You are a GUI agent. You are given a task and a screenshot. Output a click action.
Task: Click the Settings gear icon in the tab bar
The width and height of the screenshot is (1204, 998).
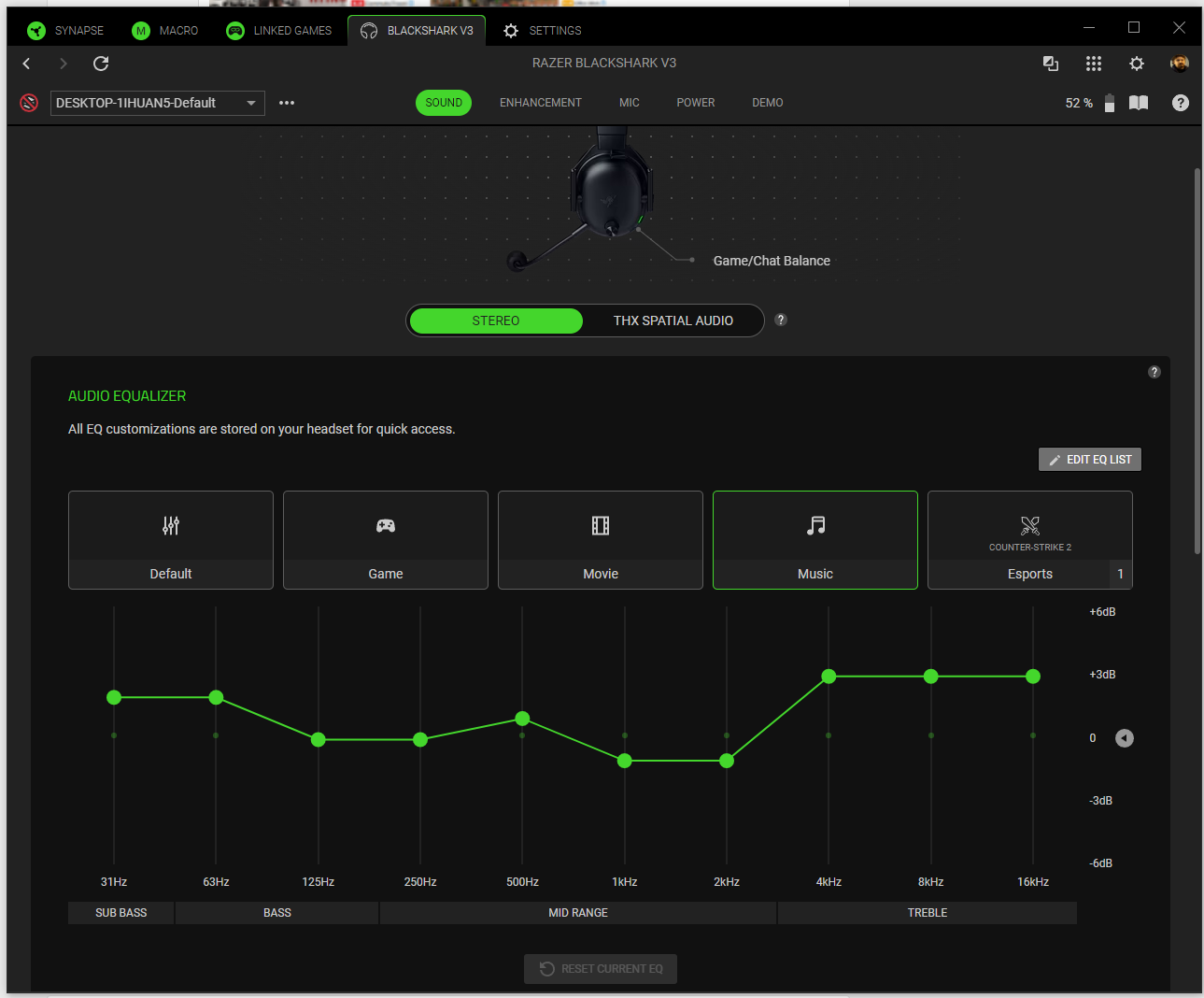coord(511,31)
